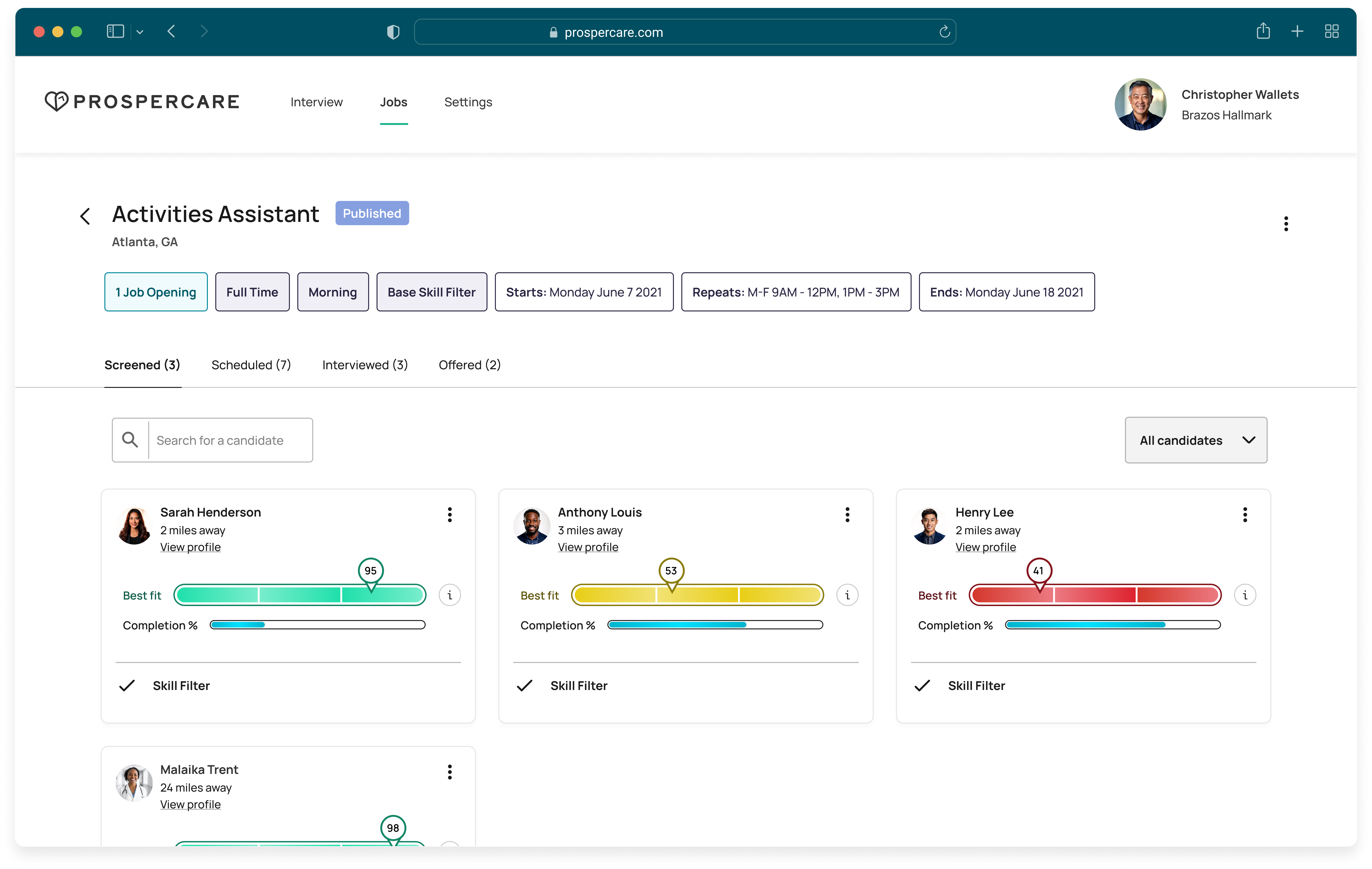Toggle Skill Filter check for Anthony Louis
Image resolution: width=1372 pixels, height=869 pixels.
click(524, 686)
